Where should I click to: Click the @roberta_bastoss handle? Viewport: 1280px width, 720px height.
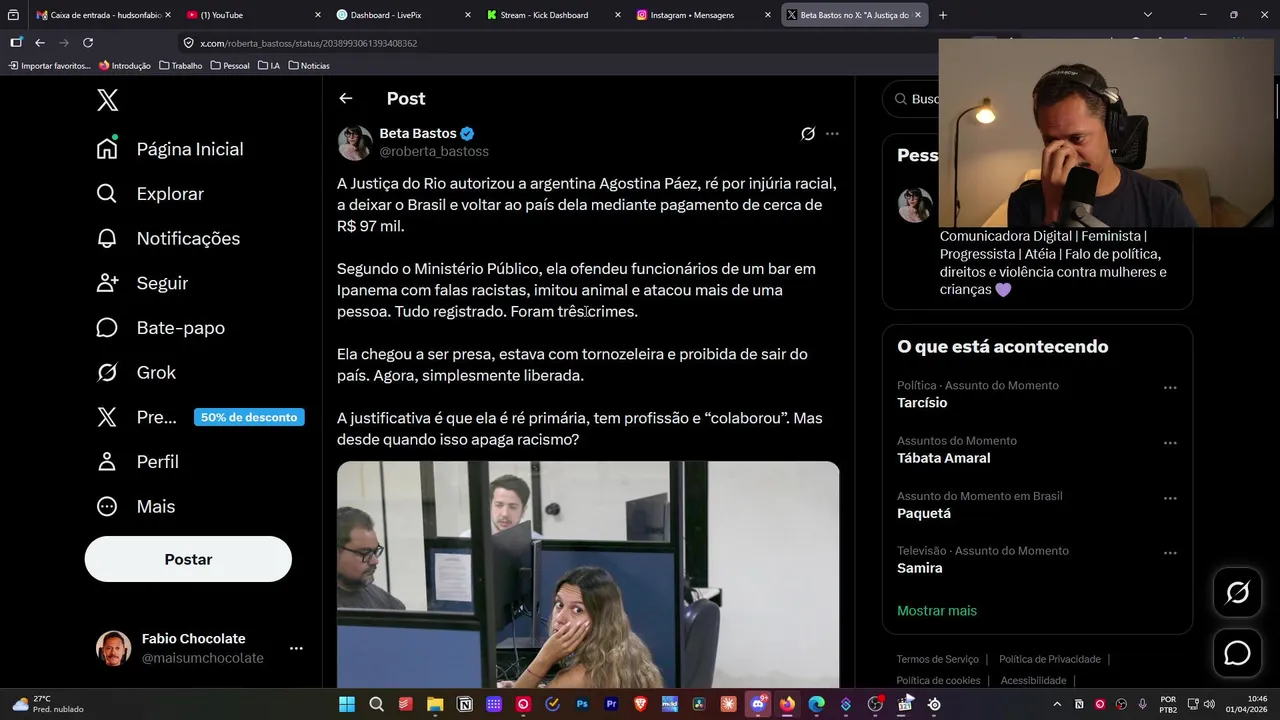coord(434,151)
